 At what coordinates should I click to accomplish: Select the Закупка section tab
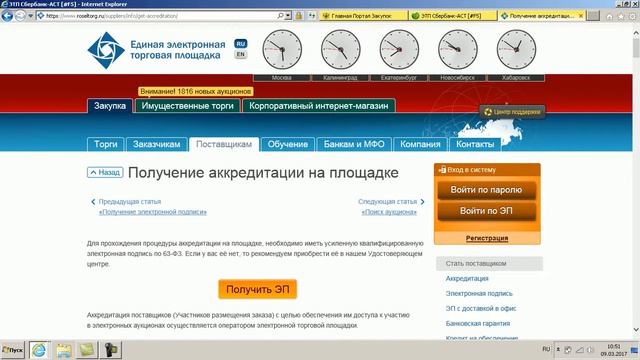[x=110, y=106]
